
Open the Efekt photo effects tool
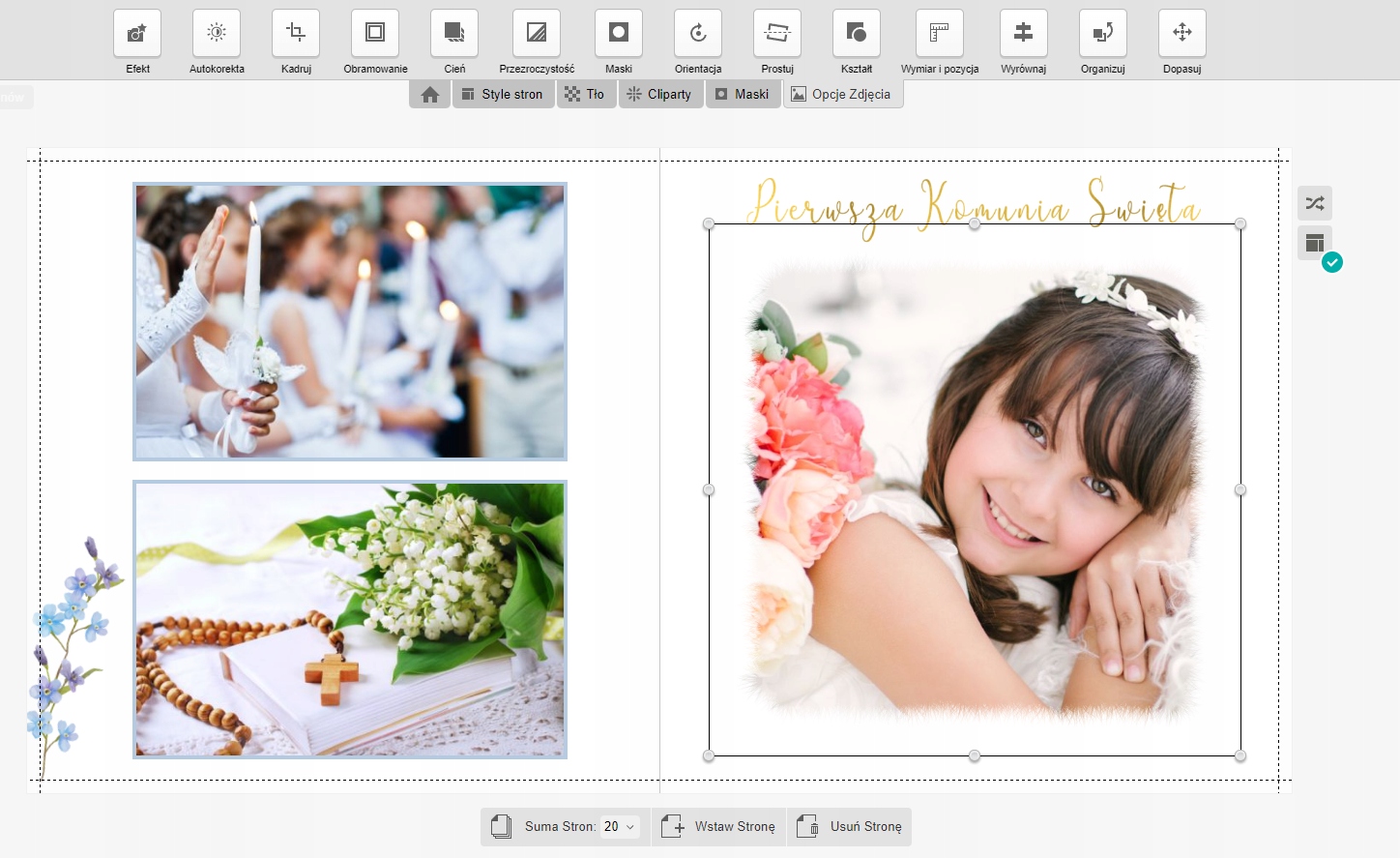point(137,33)
